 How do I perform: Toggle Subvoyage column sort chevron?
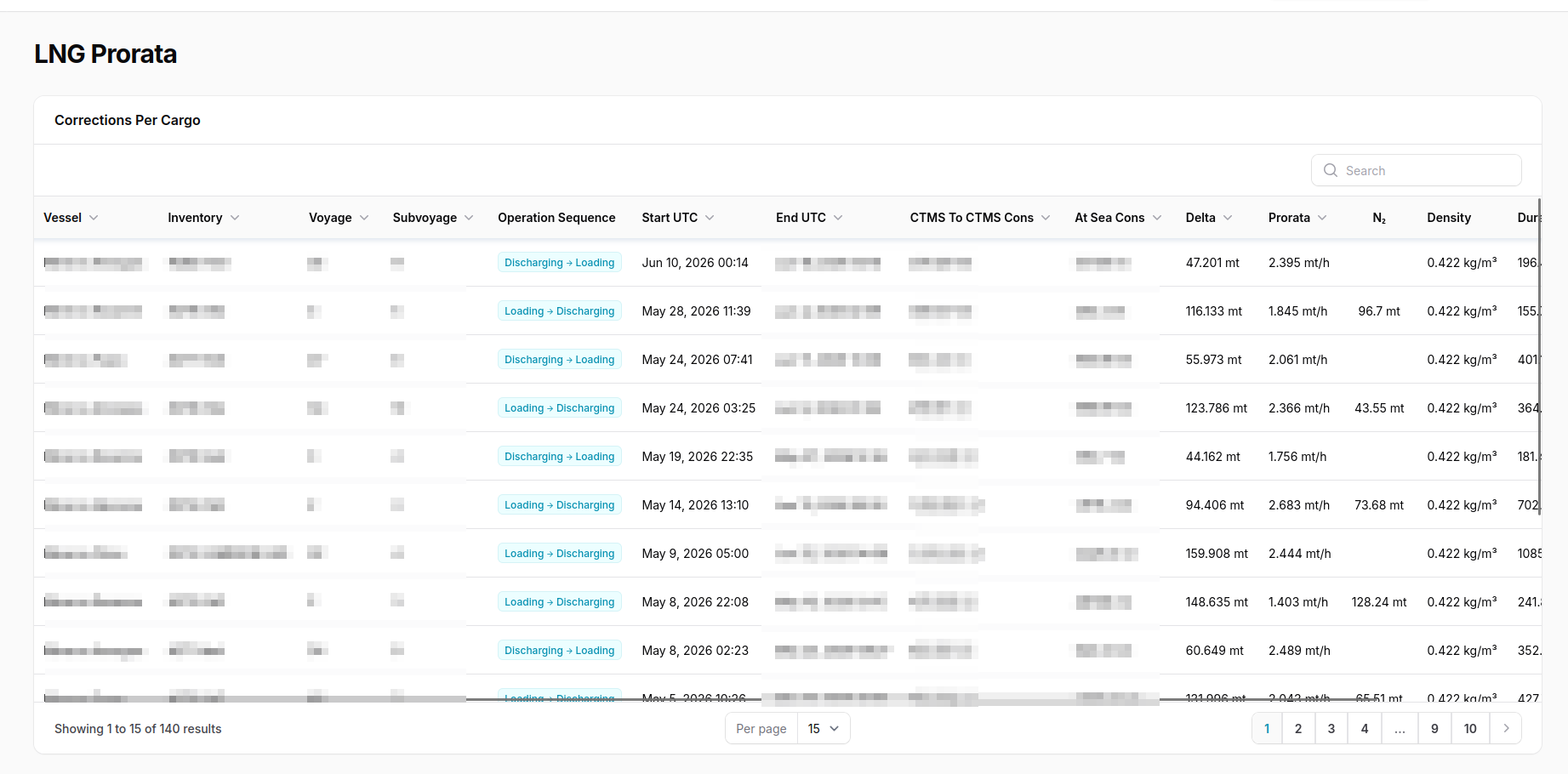(469, 218)
